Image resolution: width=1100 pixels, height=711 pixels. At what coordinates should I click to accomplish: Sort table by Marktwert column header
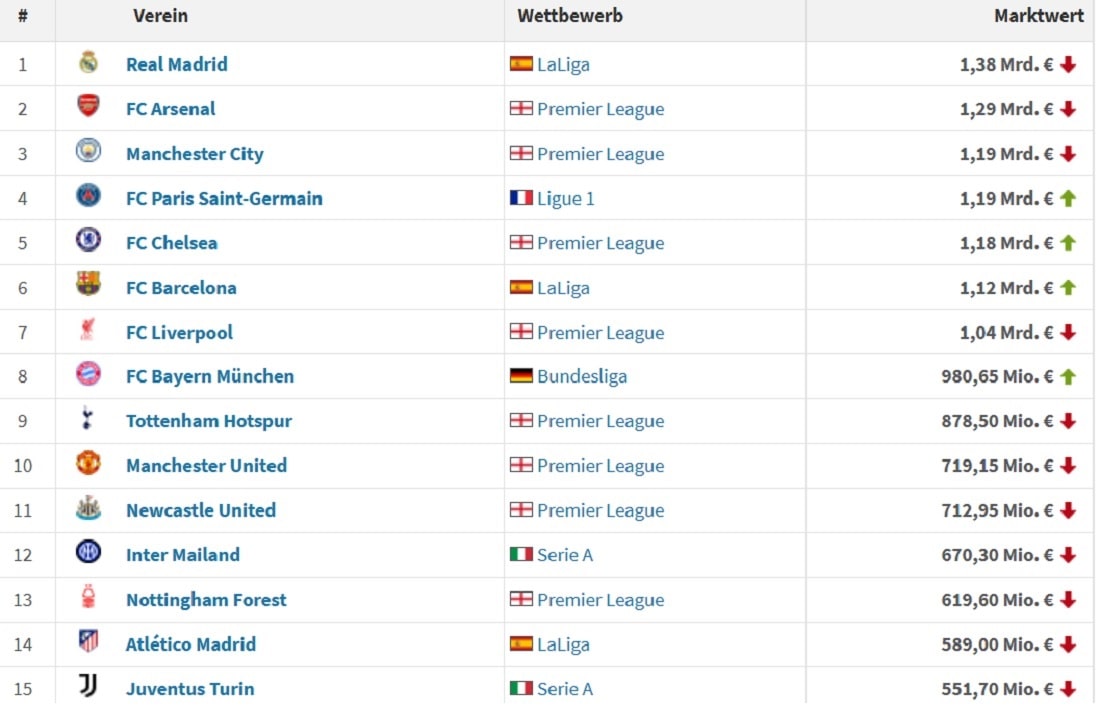click(x=1038, y=16)
